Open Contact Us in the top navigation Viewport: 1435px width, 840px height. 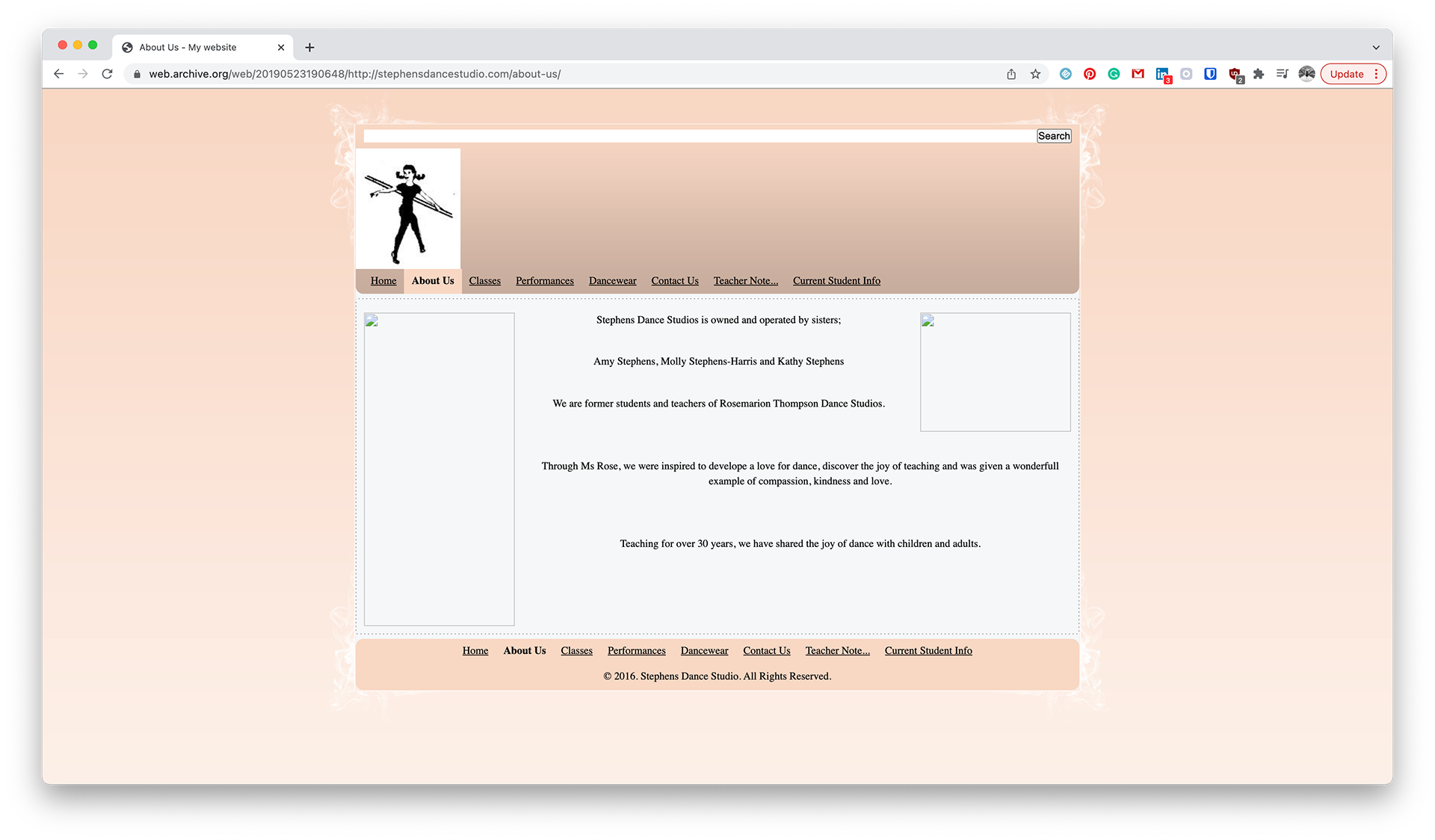coord(675,281)
